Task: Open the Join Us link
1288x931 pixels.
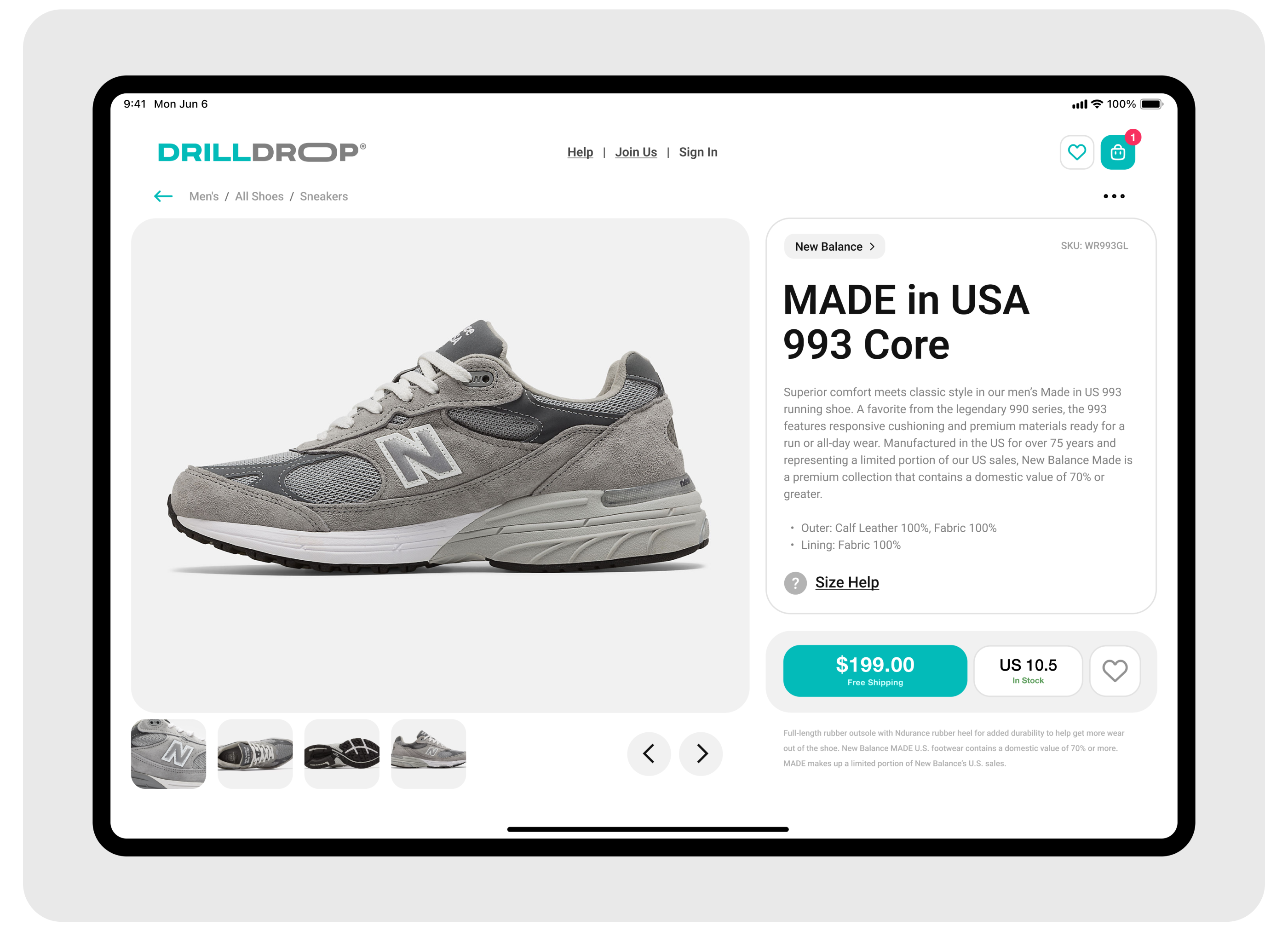Action: pos(635,152)
